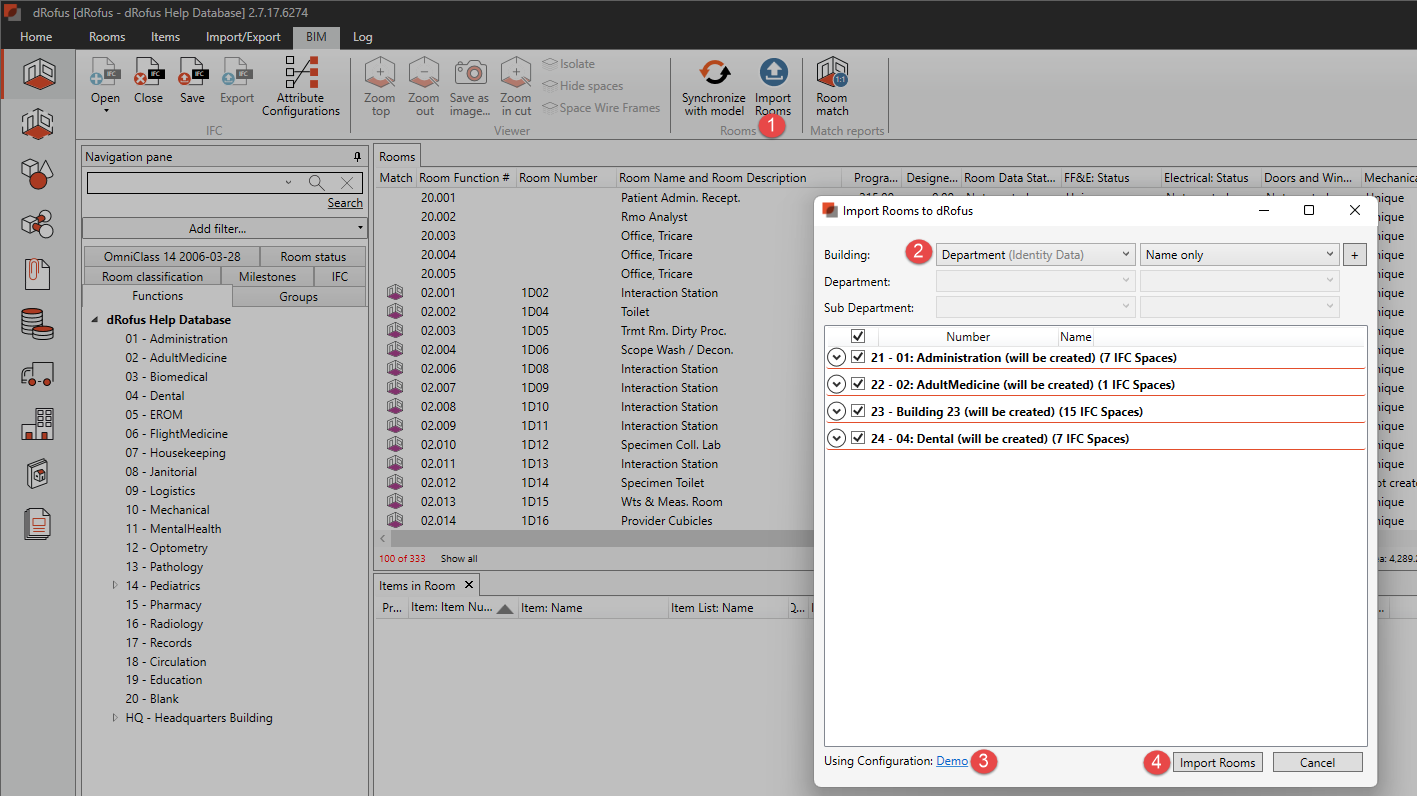Expand the 14 - Pediatrics tree node
The image size is (1417, 796).
click(115, 586)
